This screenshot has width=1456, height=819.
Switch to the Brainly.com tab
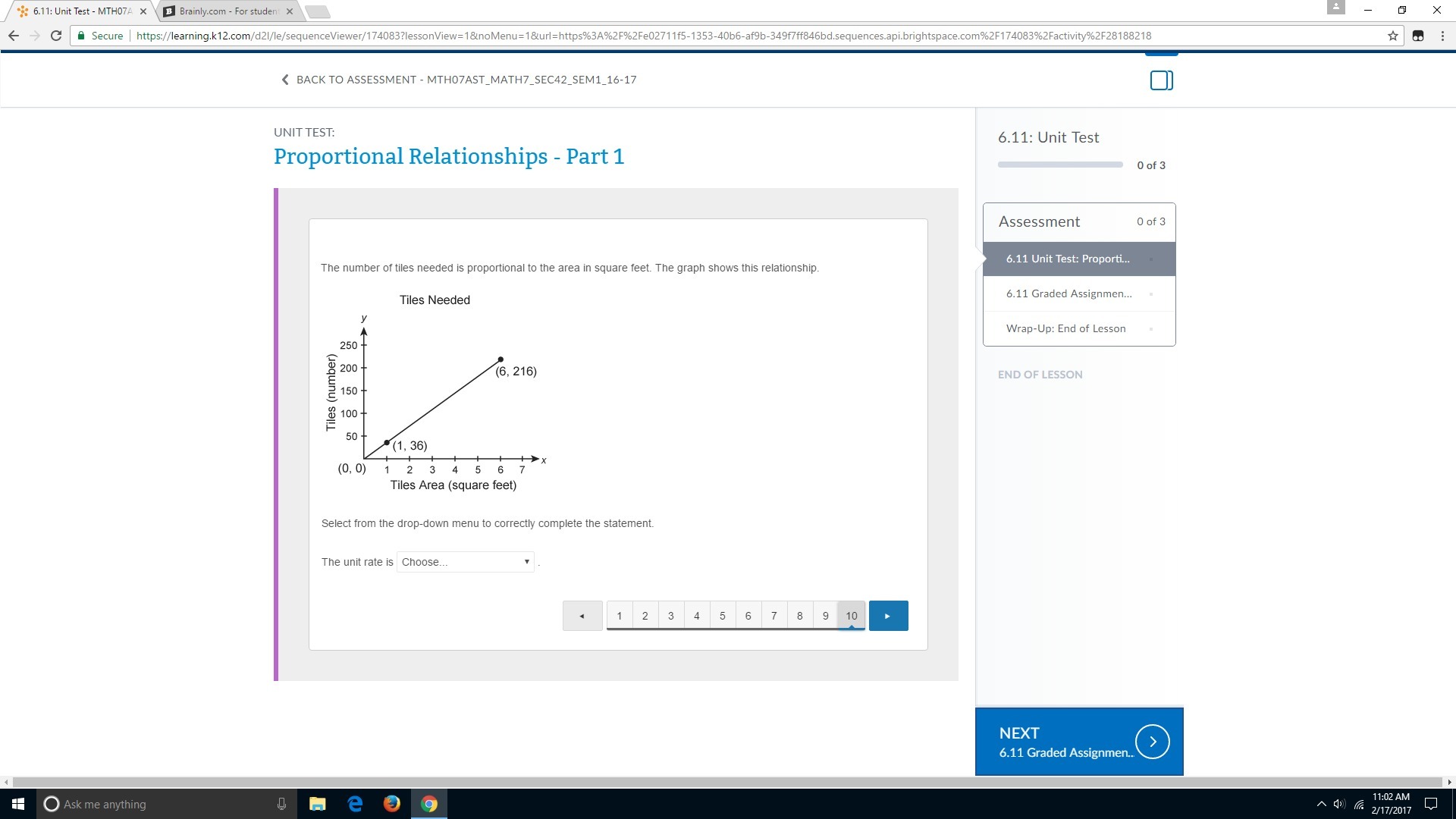[x=227, y=11]
